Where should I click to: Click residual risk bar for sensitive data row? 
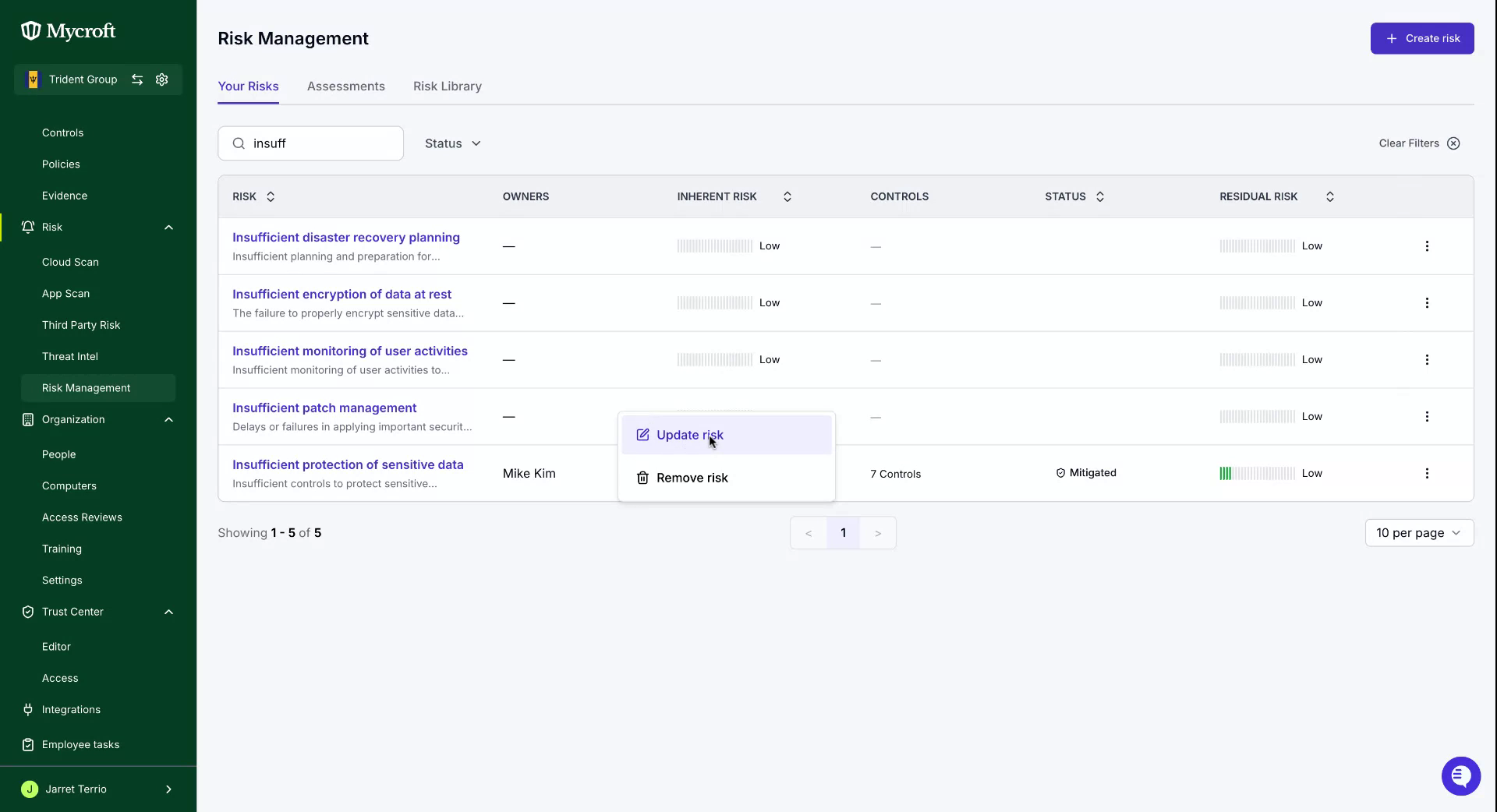(1257, 474)
